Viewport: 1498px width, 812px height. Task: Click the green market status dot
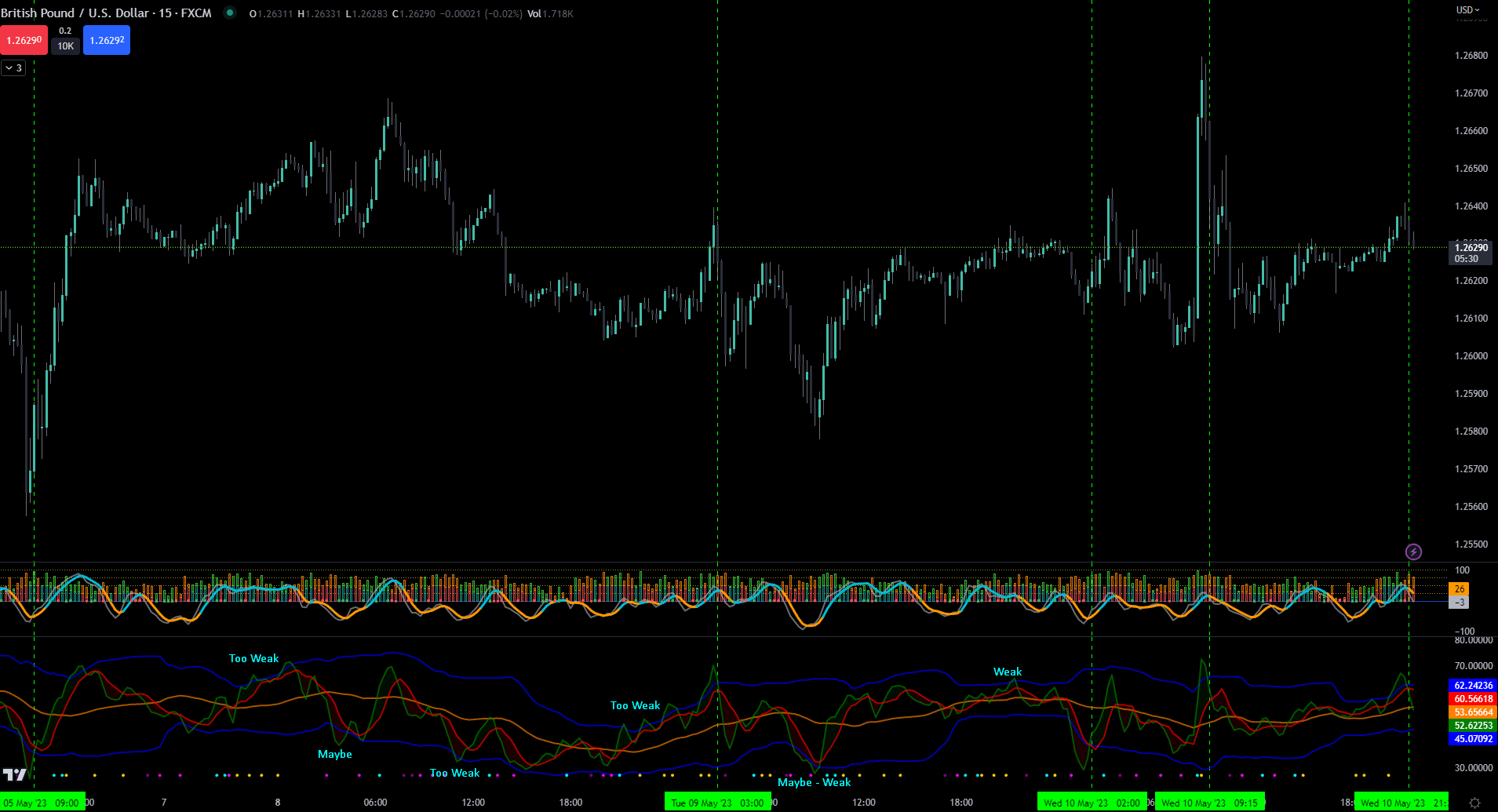[230, 13]
